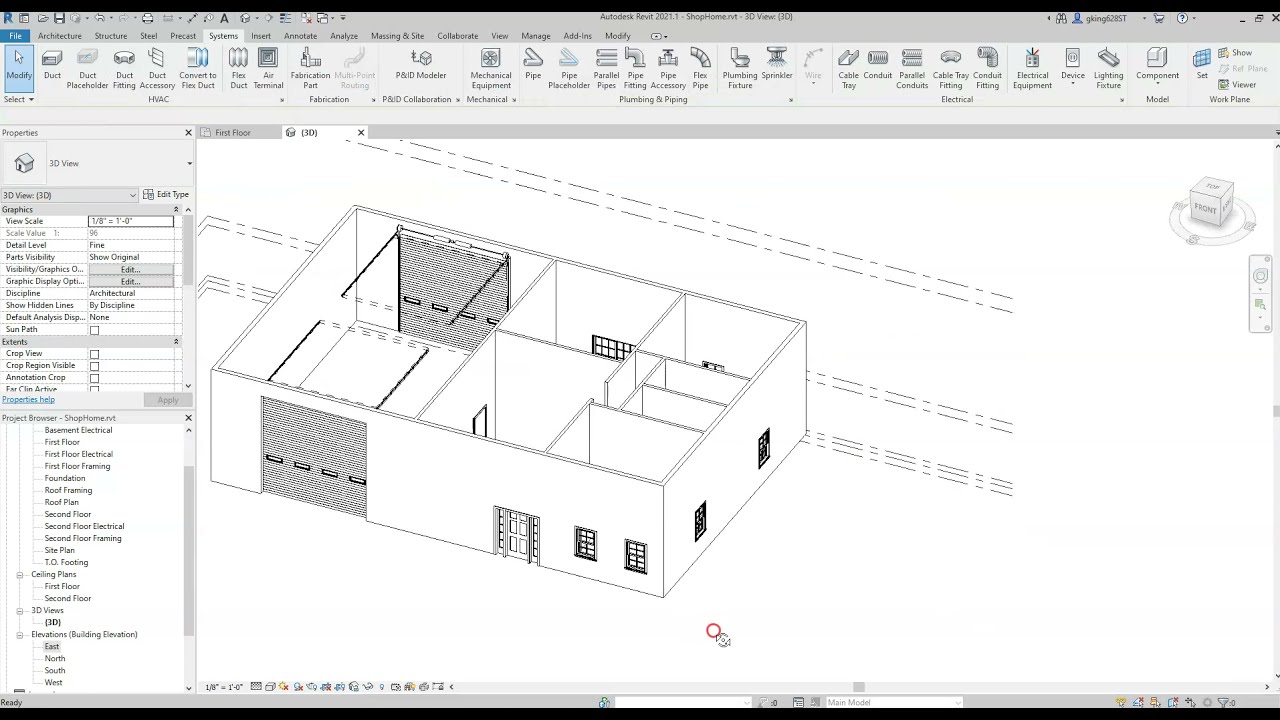Activate Convert to Flex Duct
1280x720 pixels.
click(x=197, y=68)
